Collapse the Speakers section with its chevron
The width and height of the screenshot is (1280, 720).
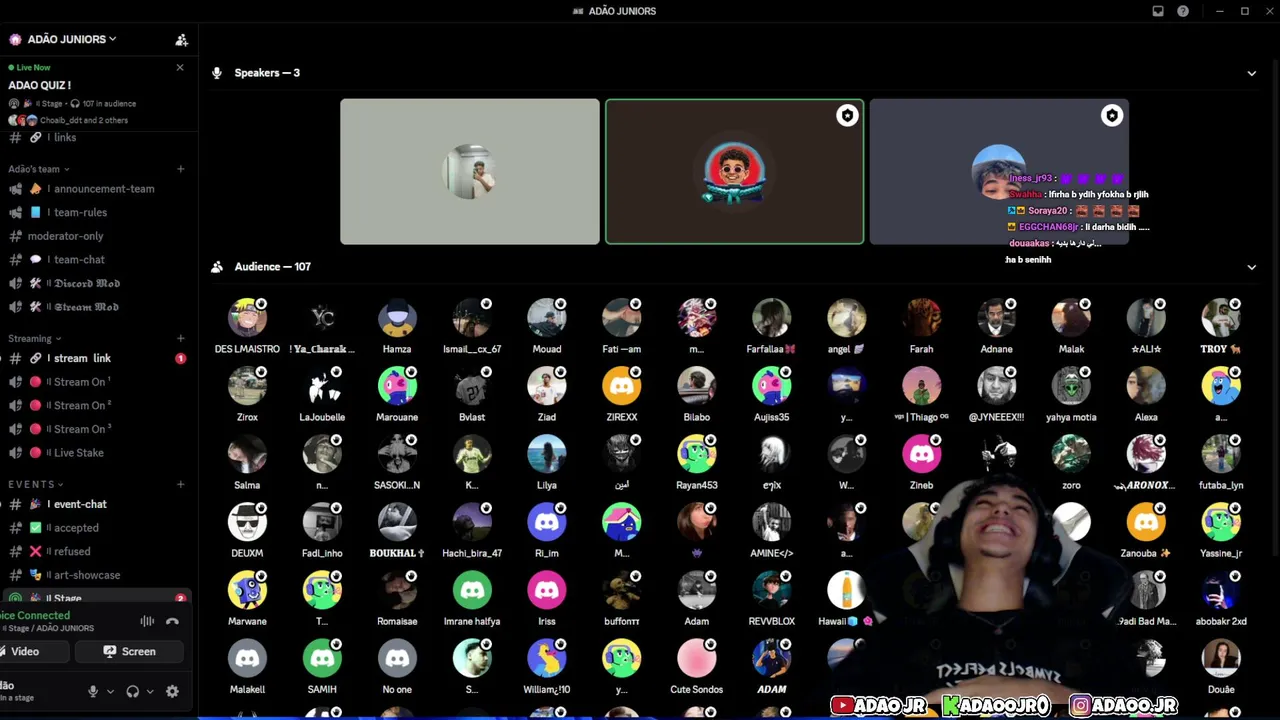(x=1251, y=73)
